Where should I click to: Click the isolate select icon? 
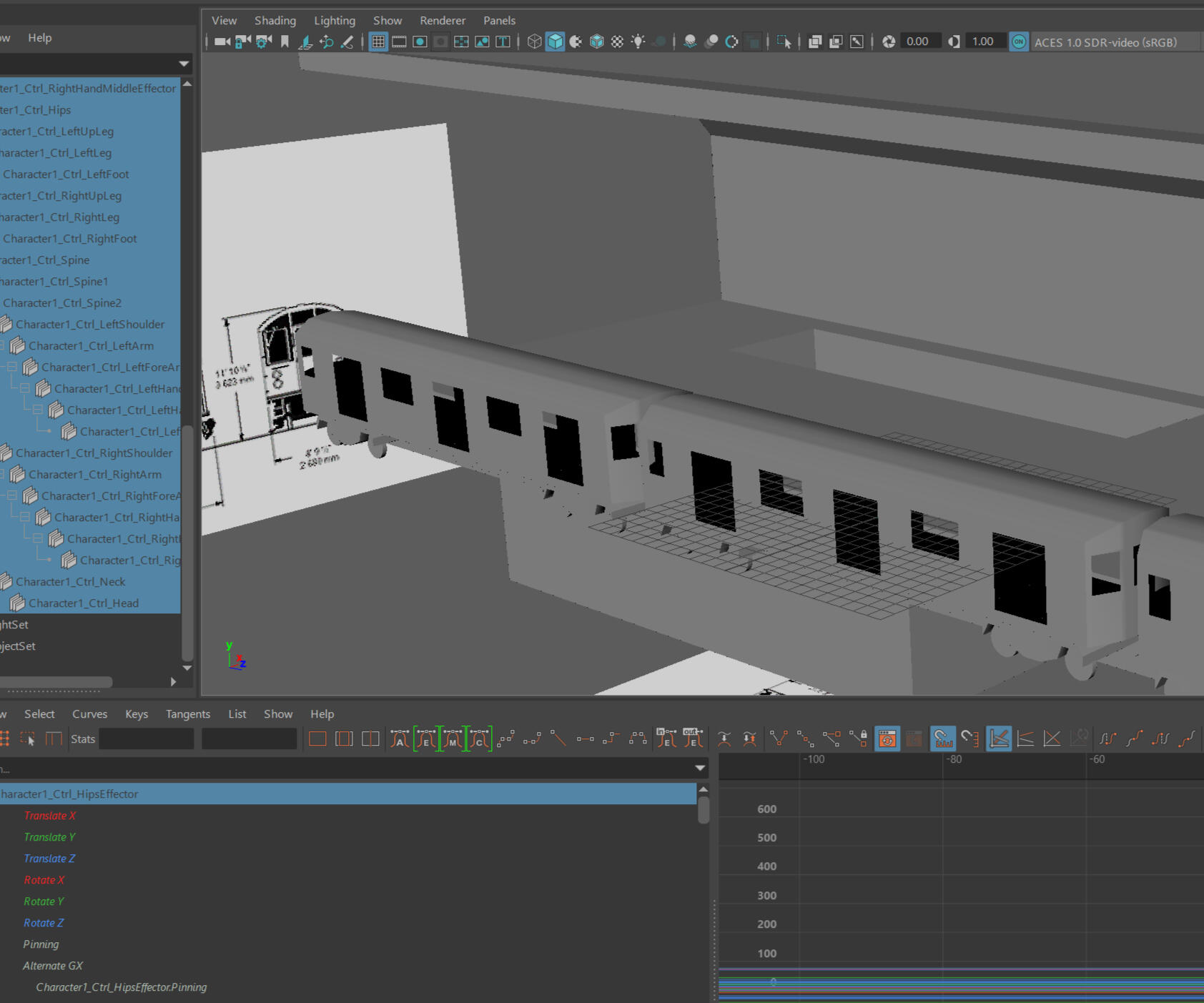784,42
